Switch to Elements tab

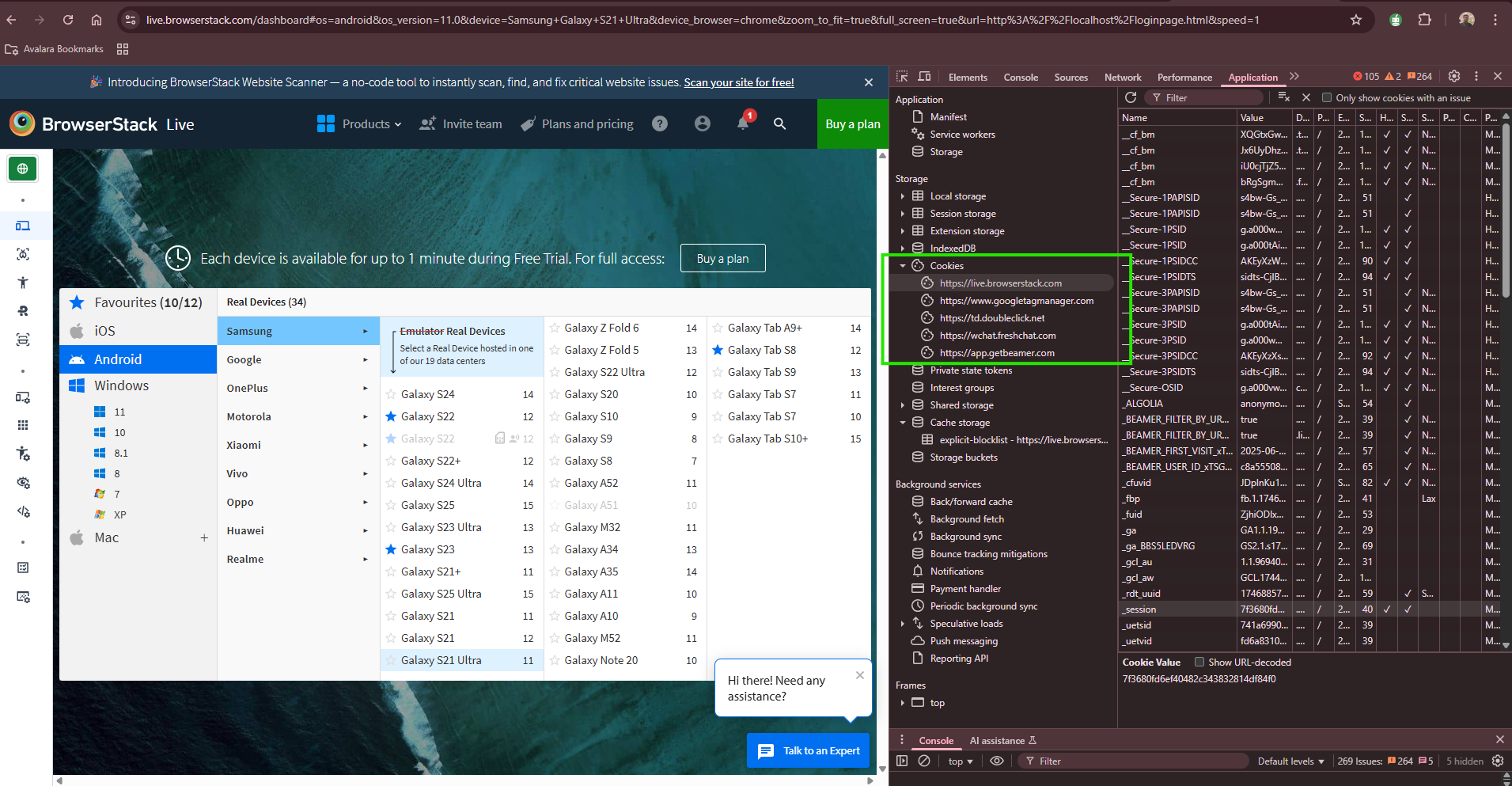pos(968,78)
